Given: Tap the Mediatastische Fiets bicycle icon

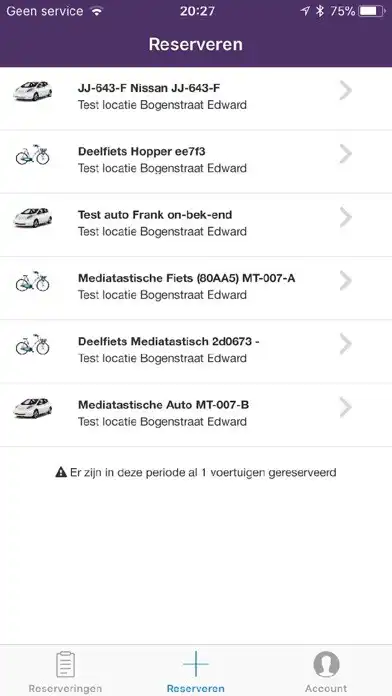Looking at the screenshot, I should click(x=32, y=281).
